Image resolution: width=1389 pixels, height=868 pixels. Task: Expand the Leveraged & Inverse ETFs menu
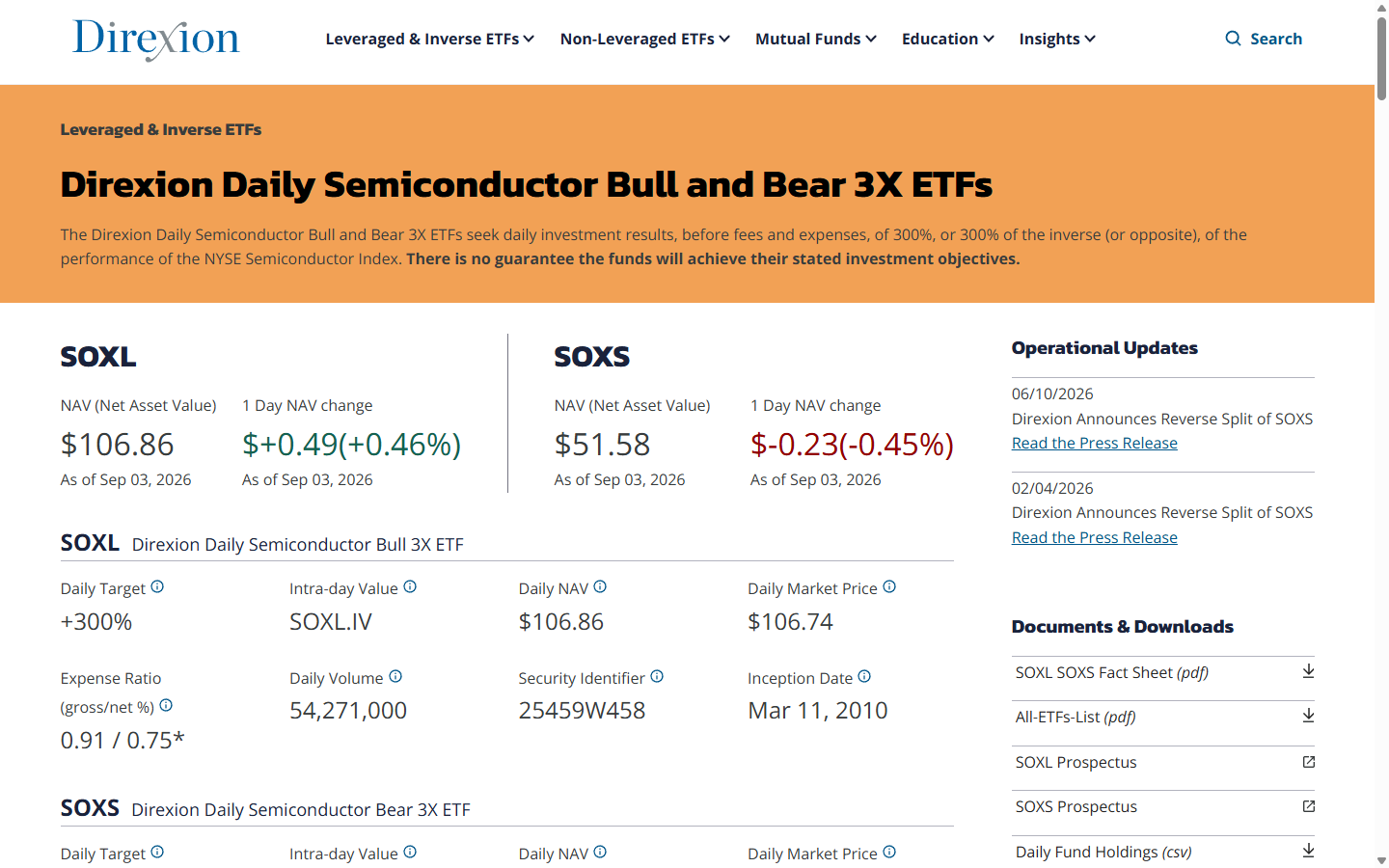point(430,39)
